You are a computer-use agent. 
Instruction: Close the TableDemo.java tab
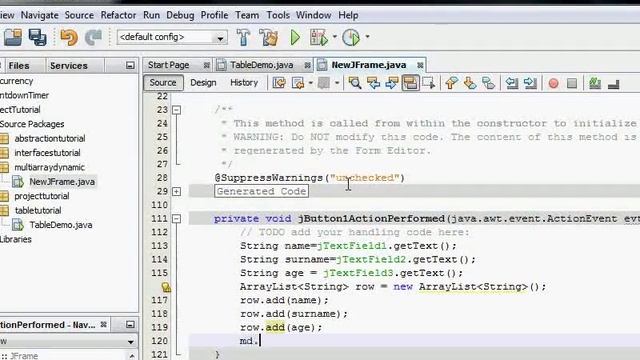pos(307,65)
